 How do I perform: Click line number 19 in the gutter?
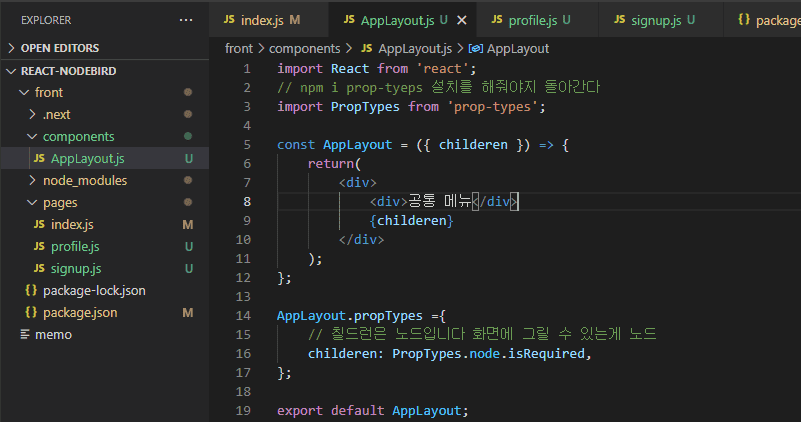click(243, 411)
